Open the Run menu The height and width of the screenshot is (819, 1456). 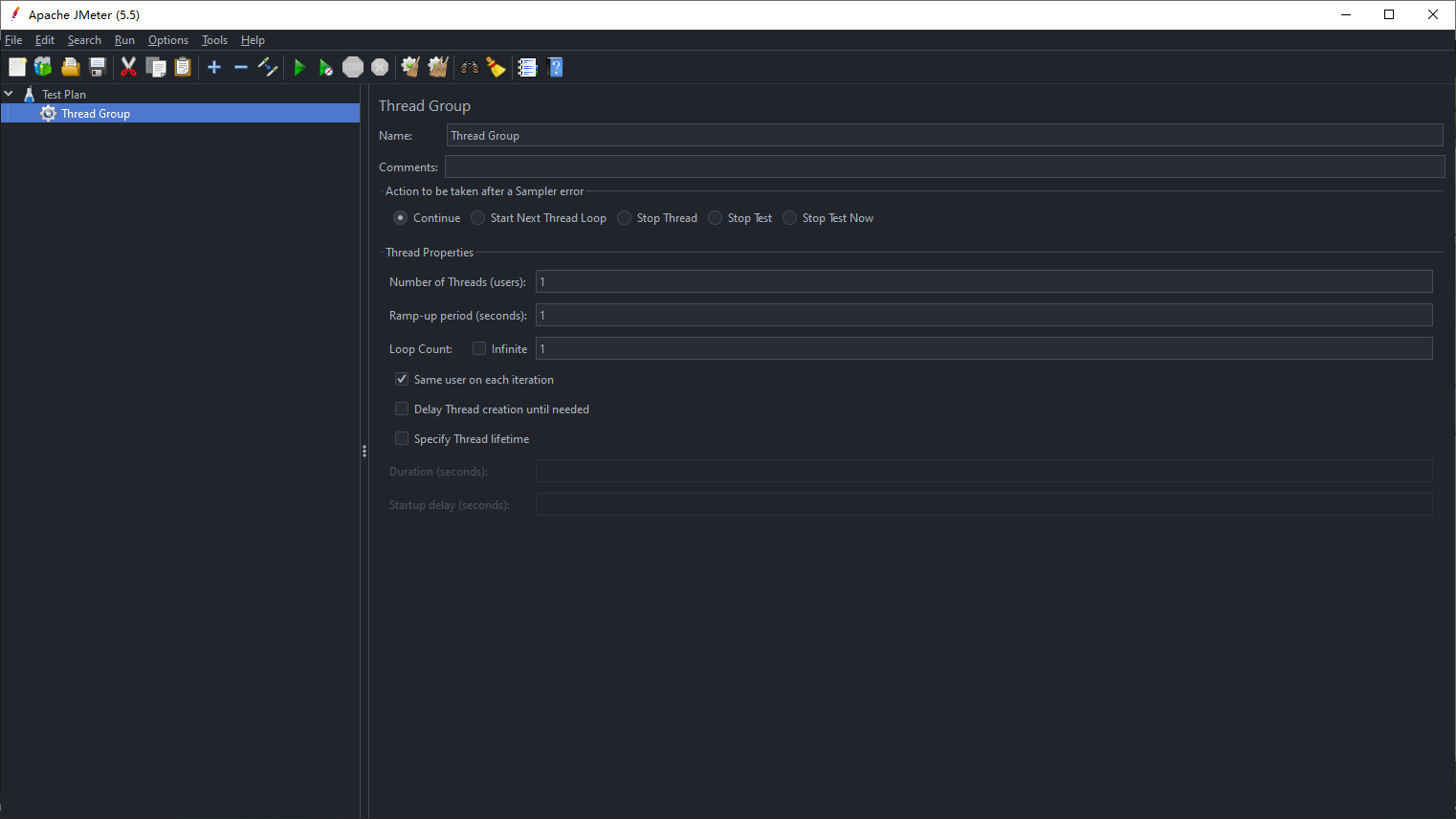click(124, 40)
